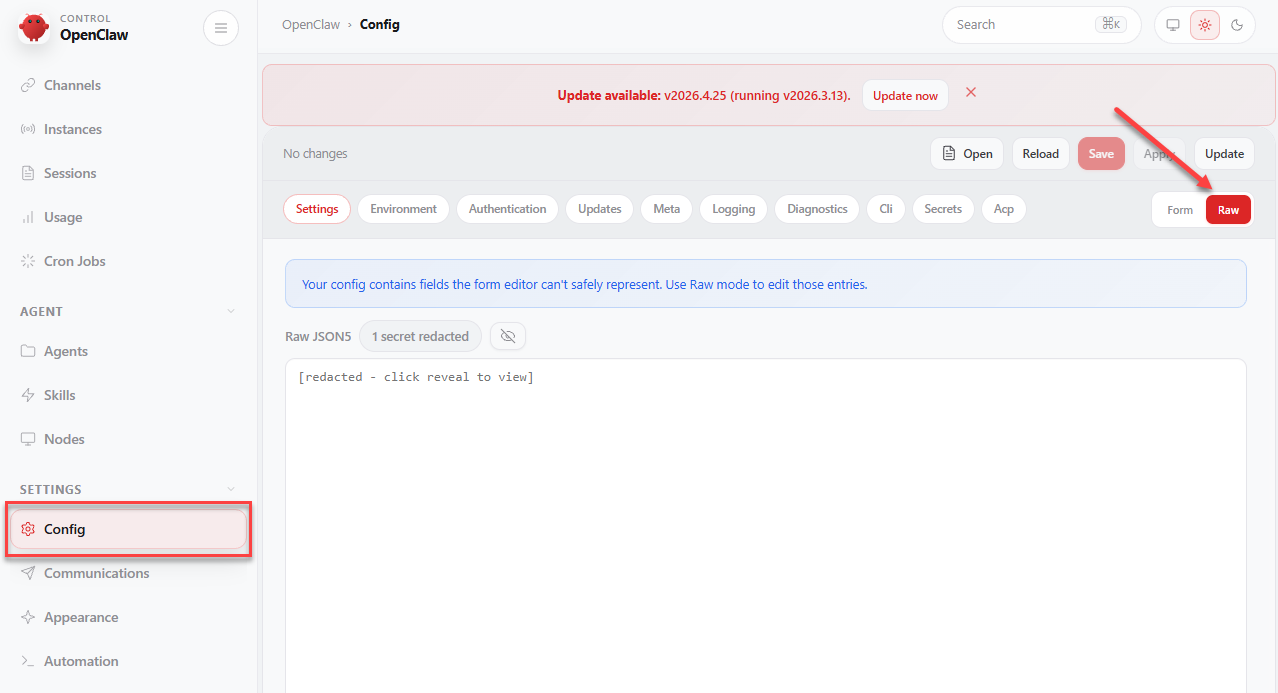
Task: Click the OpenClaw red mascot logo
Action: 34,28
